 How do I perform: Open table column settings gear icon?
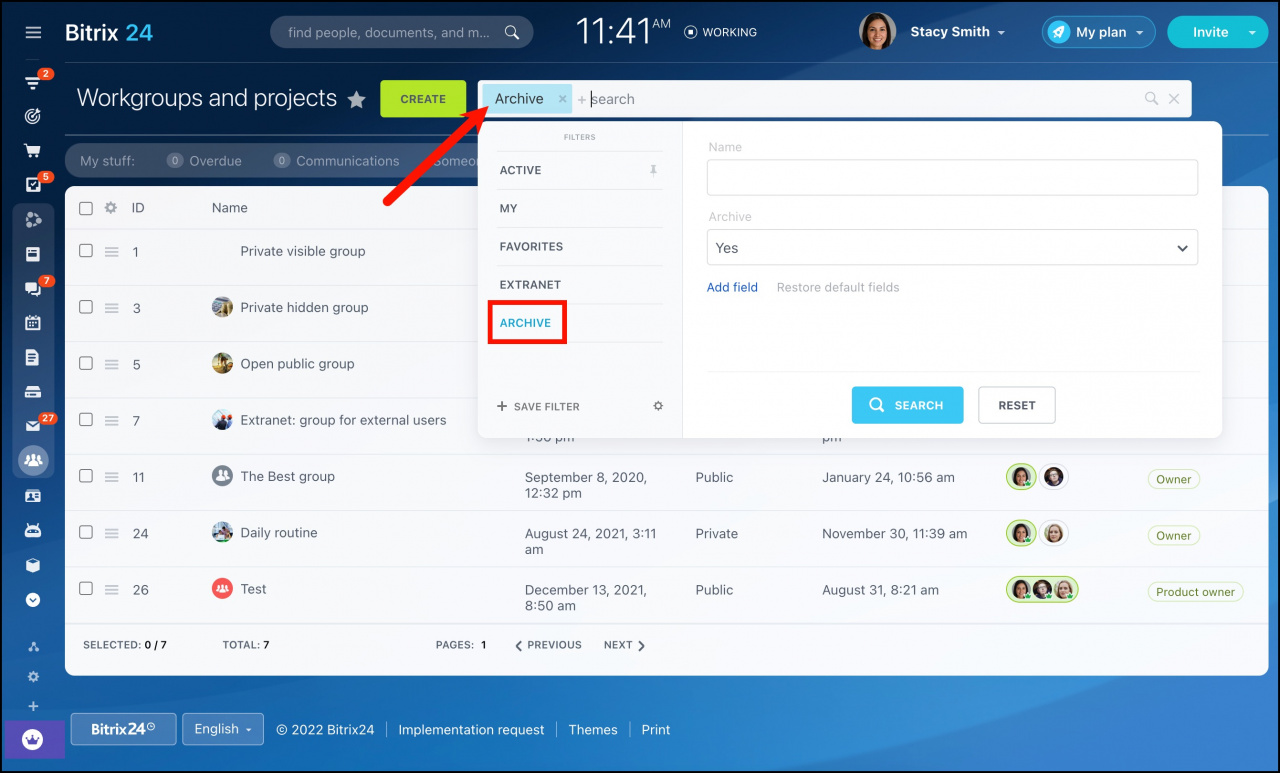[111, 208]
